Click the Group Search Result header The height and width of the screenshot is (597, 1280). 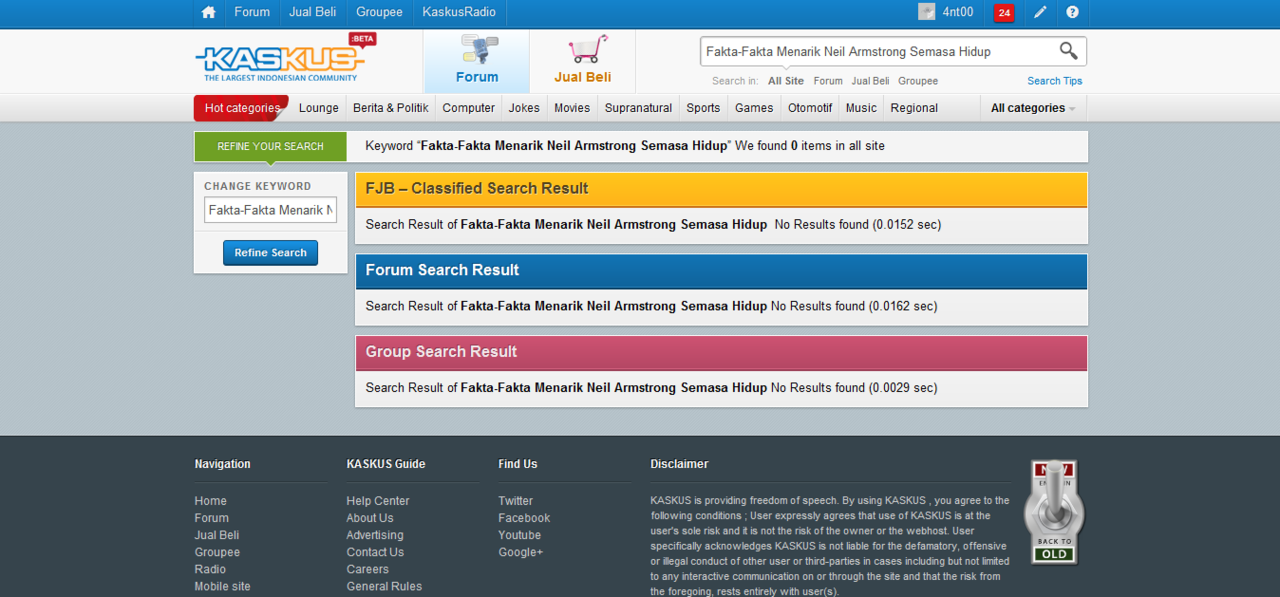721,353
